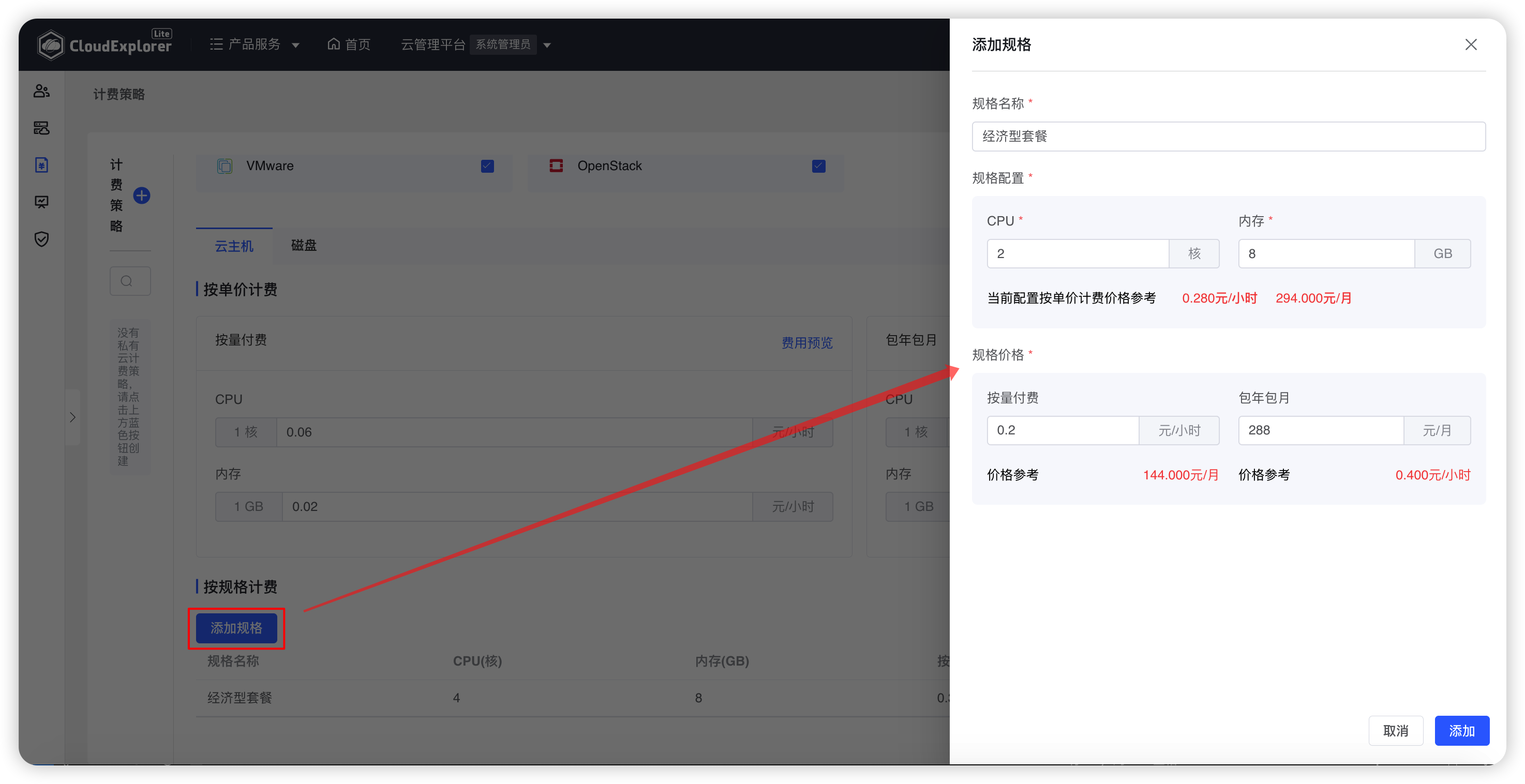Click the 按规格计费 section heading
This screenshot has height=784, width=1525.
(x=241, y=587)
